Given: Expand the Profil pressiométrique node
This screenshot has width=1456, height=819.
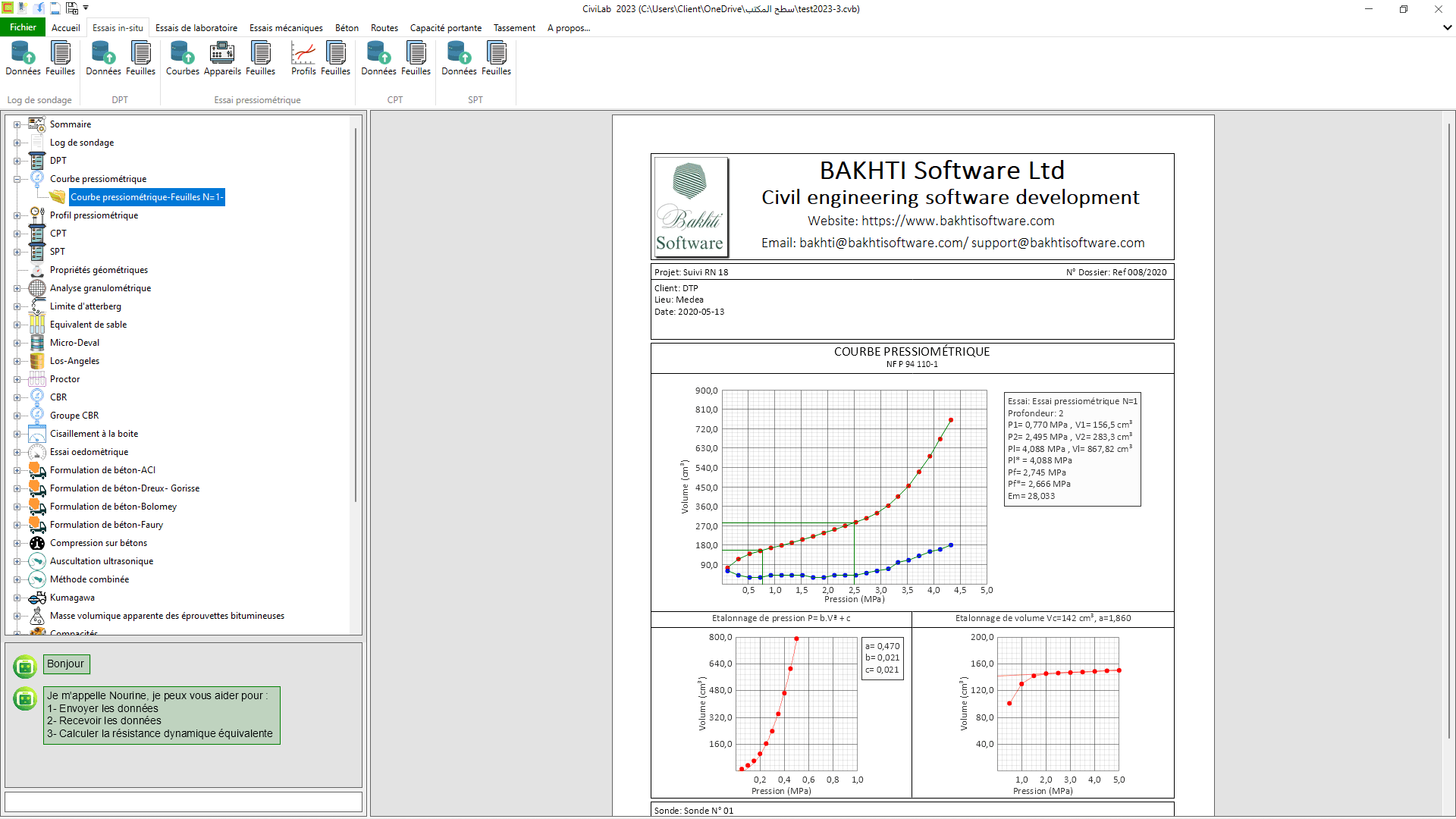Looking at the screenshot, I should tap(17, 215).
